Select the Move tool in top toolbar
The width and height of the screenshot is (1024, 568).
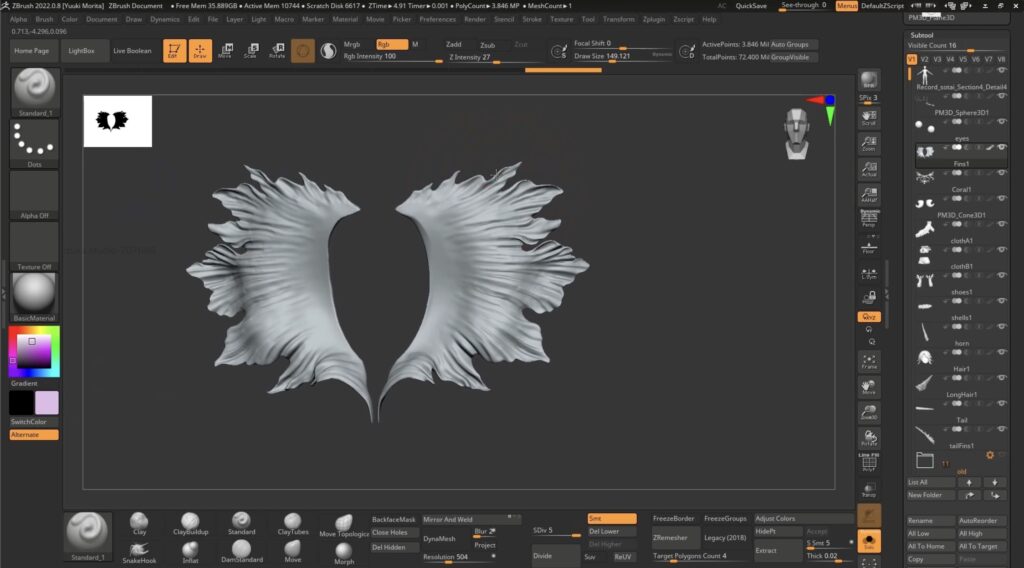225,50
